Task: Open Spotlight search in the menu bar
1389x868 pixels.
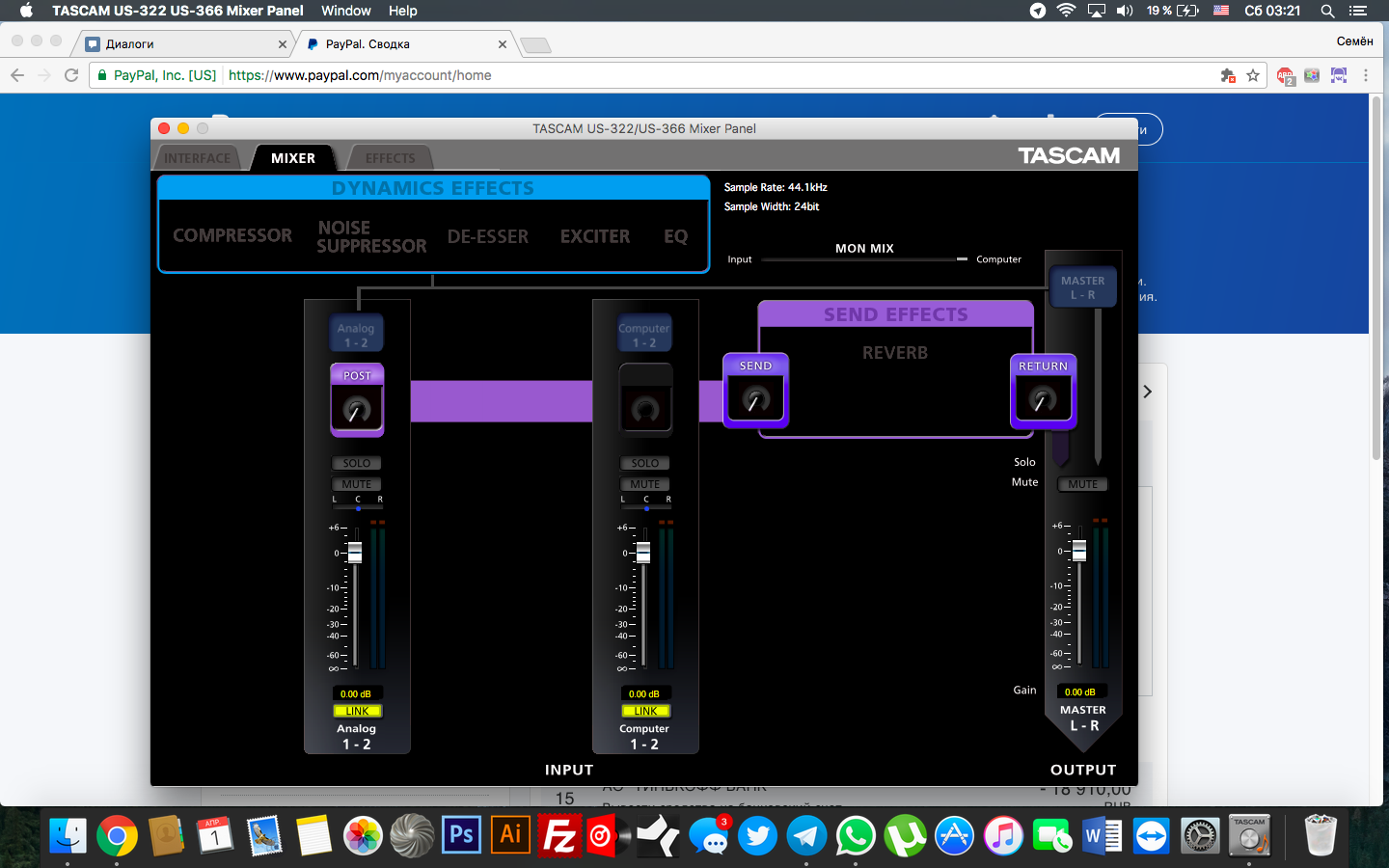Action: [1327, 11]
